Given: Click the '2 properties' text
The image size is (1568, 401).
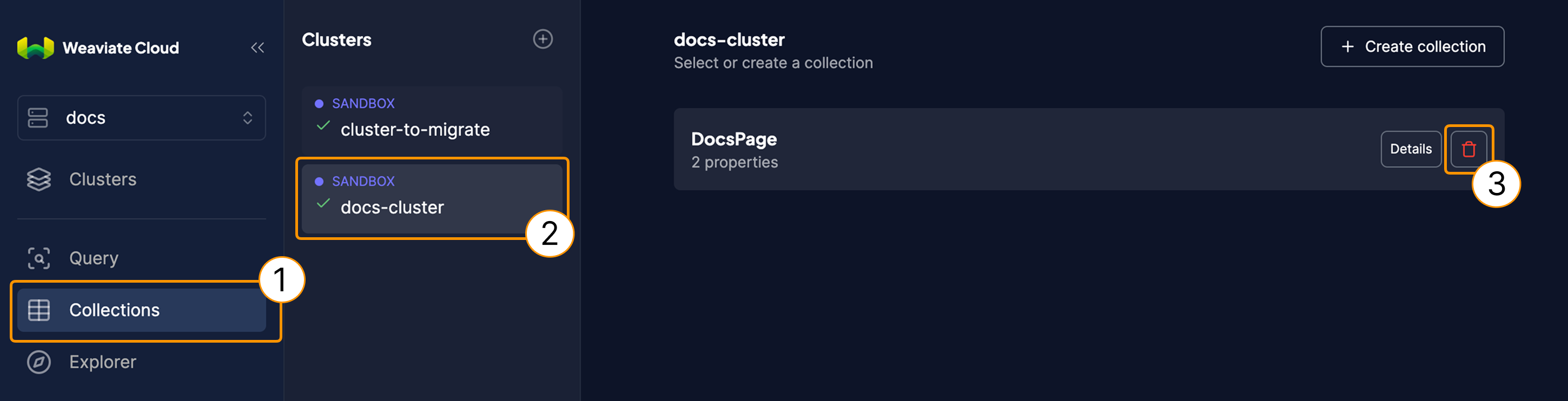Looking at the screenshot, I should [734, 163].
